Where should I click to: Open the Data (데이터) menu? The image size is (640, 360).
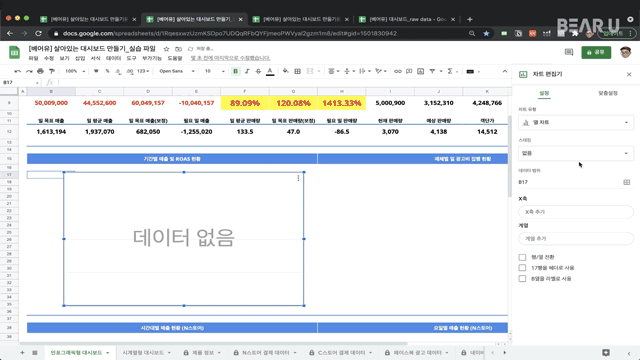click(x=113, y=58)
